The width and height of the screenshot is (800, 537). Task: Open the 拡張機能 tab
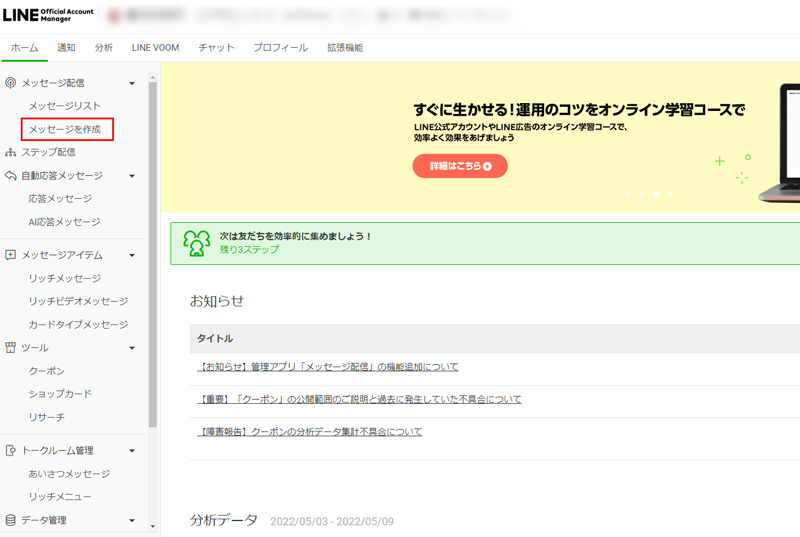click(345, 47)
